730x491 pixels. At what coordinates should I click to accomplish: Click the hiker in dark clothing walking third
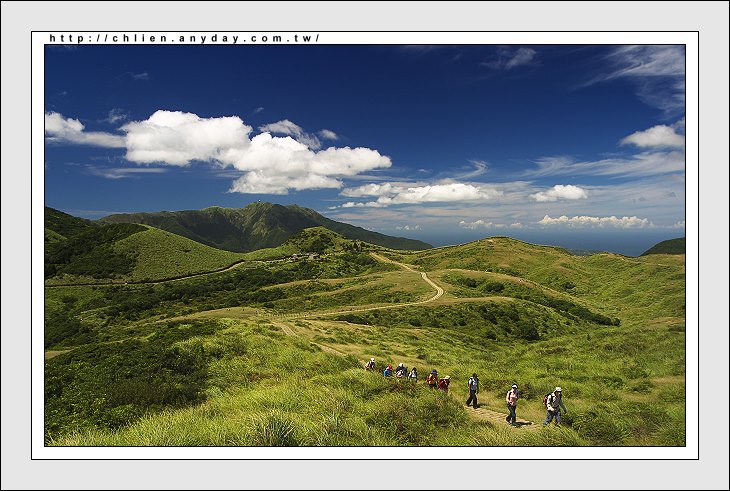pos(472,390)
